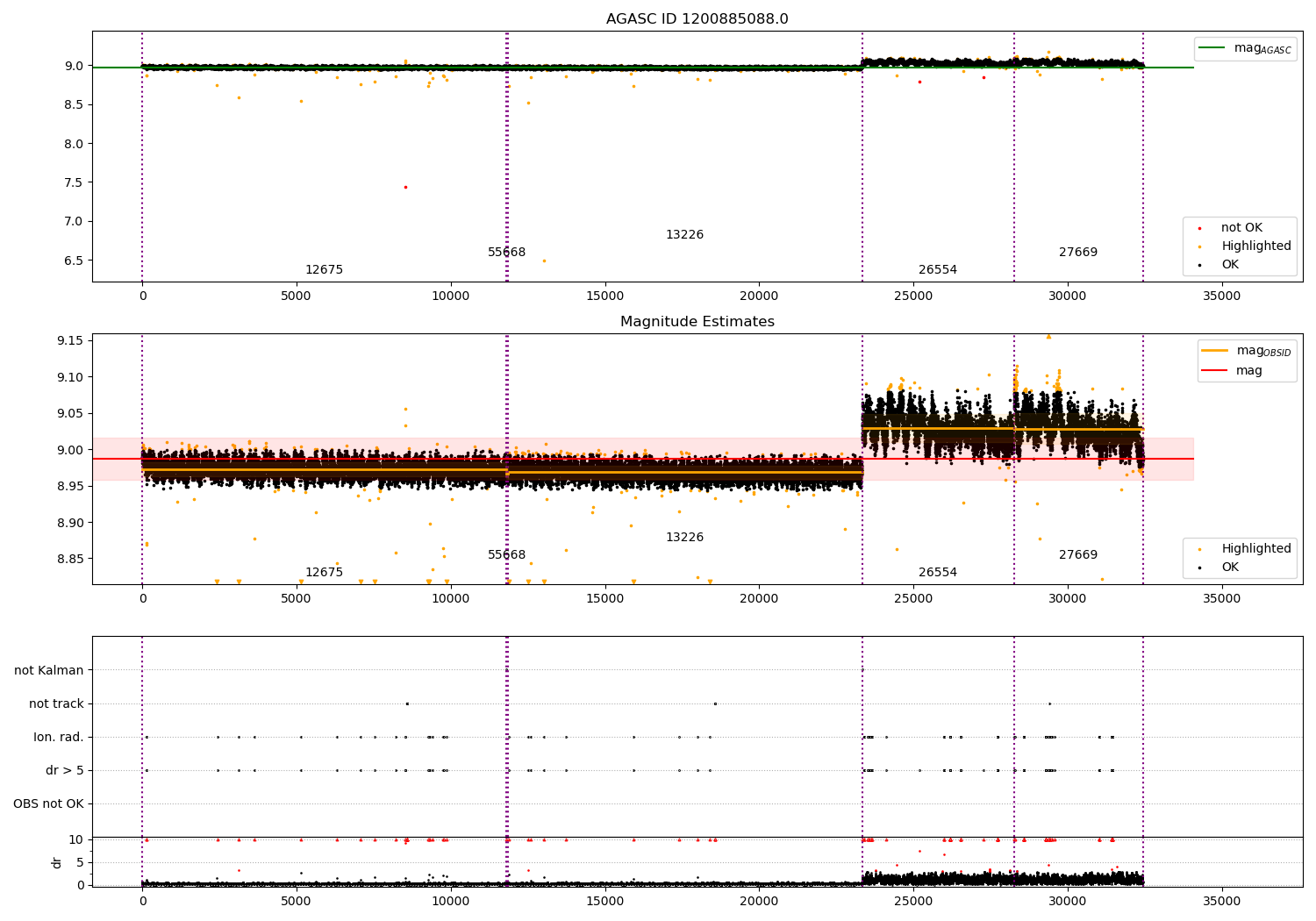Click observation label 27669 in the top plot
1316x921 pixels.
(1078, 253)
